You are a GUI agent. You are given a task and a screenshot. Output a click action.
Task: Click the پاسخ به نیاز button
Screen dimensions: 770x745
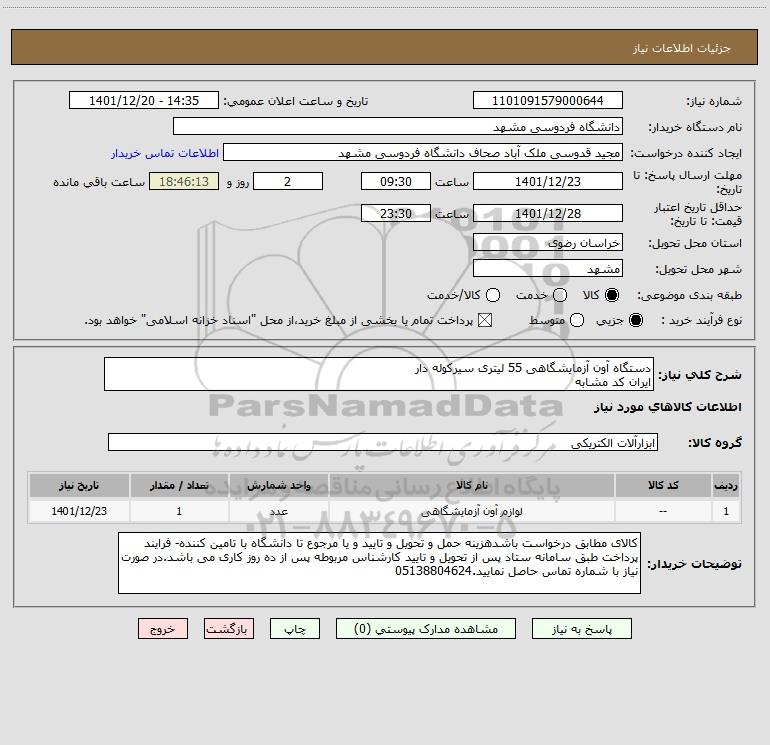pos(582,629)
